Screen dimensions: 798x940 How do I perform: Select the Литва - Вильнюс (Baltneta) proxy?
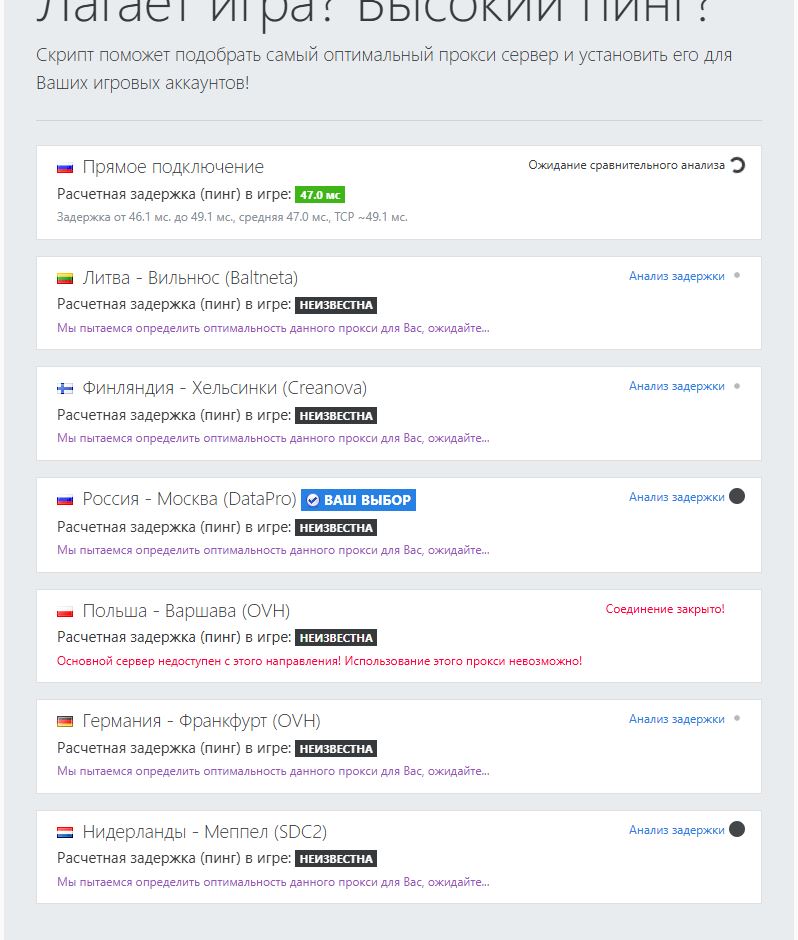190,278
